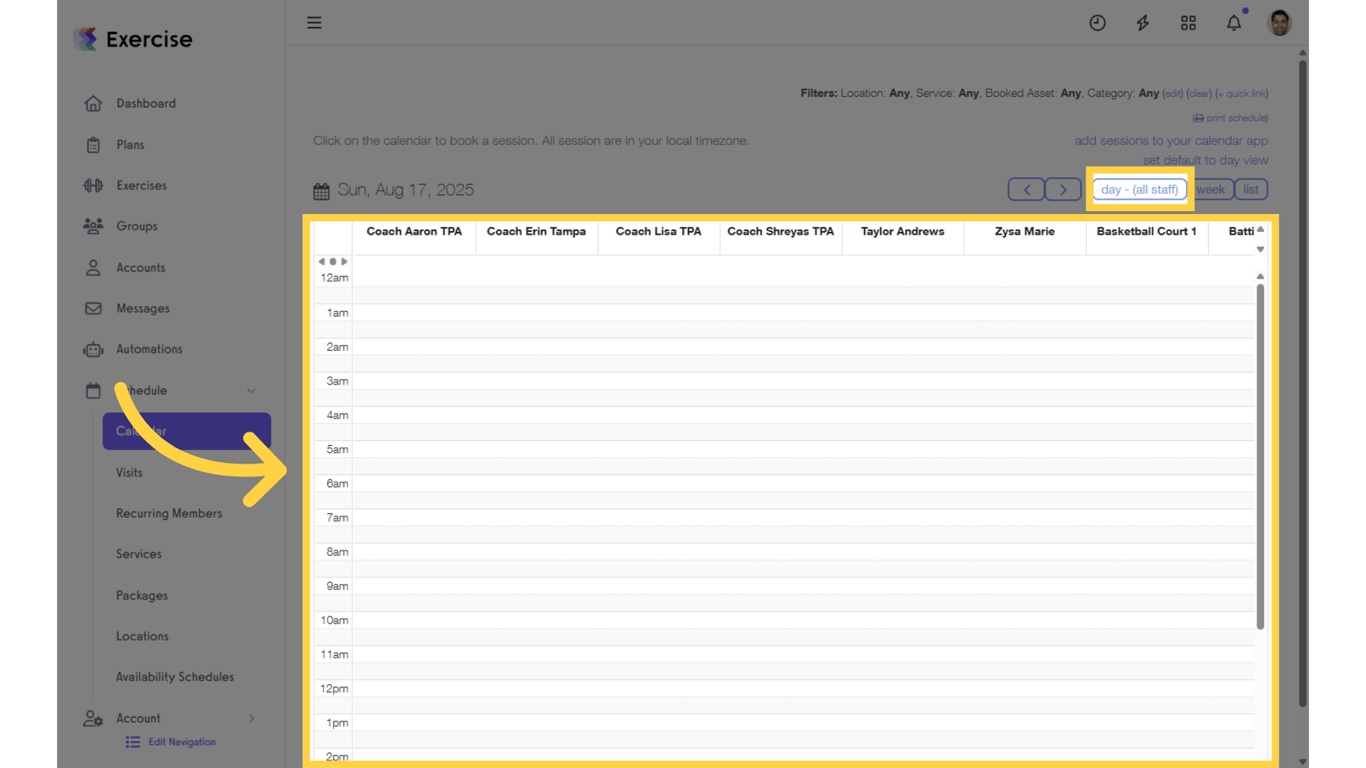Open Messages in the sidebar
Screen dimensions: 1366x768
(143, 308)
